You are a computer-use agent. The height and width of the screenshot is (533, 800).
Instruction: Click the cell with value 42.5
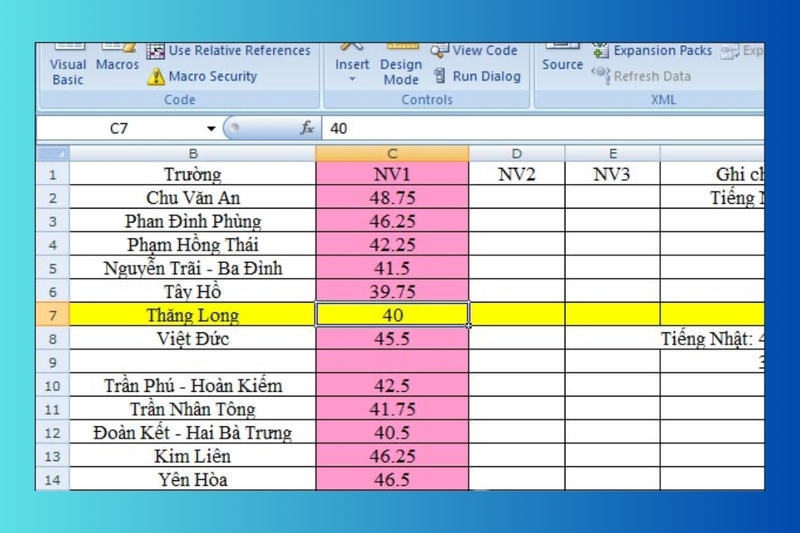point(392,386)
